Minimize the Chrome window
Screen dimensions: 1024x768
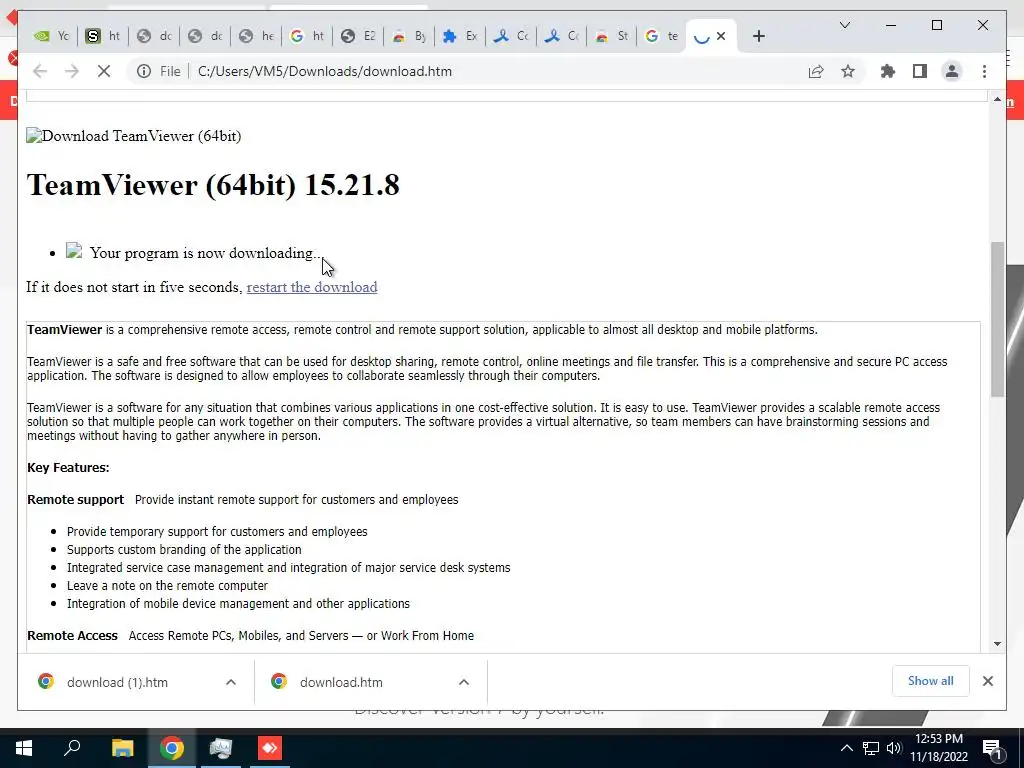(891, 25)
